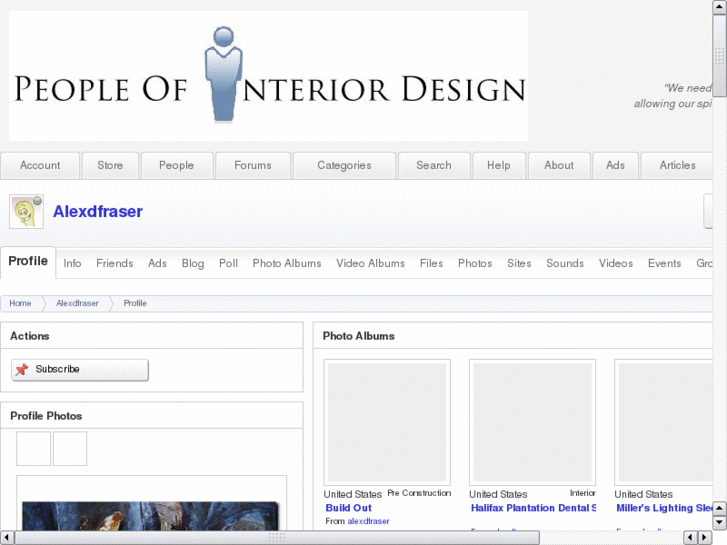Viewport: 727px width, 545px height.
Task: Click the horizontal scrollbar right arrow at far right
Action: click(705, 538)
